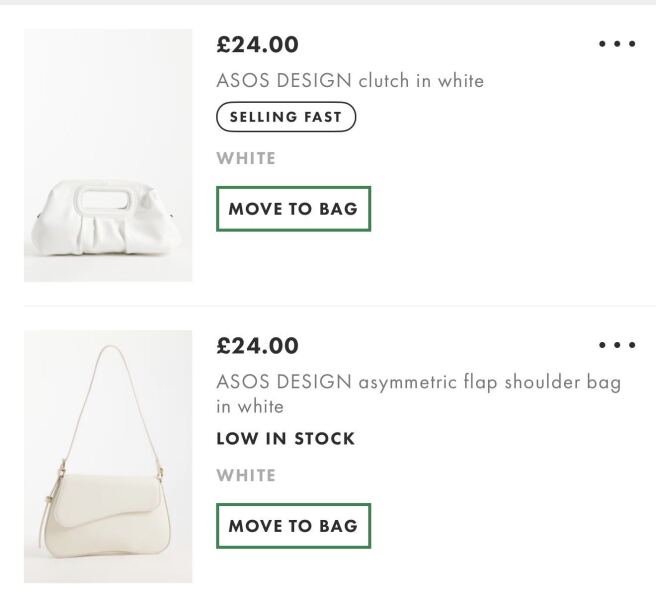Image resolution: width=656 pixels, height=600 pixels.
Task: Click the £24.00 price of the clutch
Action: (258, 44)
